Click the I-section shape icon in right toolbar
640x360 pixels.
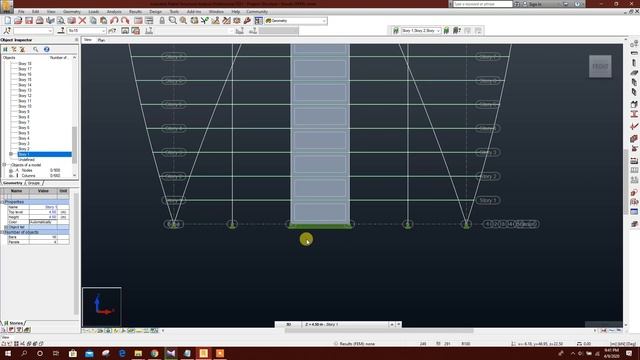click(634, 114)
